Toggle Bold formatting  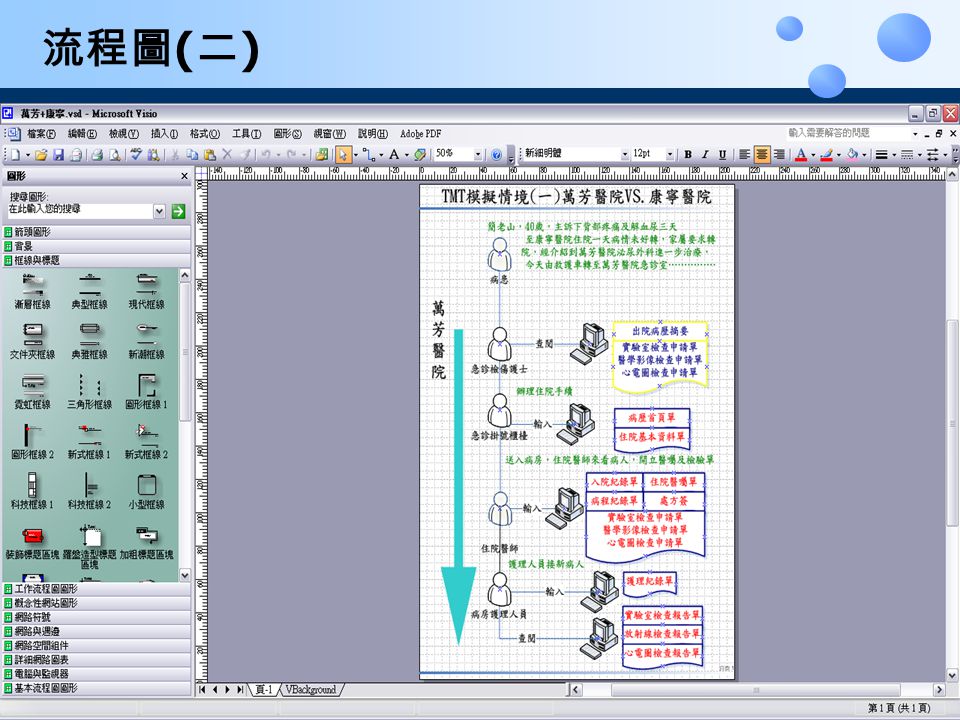pyautogui.click(x=688, y=155)
